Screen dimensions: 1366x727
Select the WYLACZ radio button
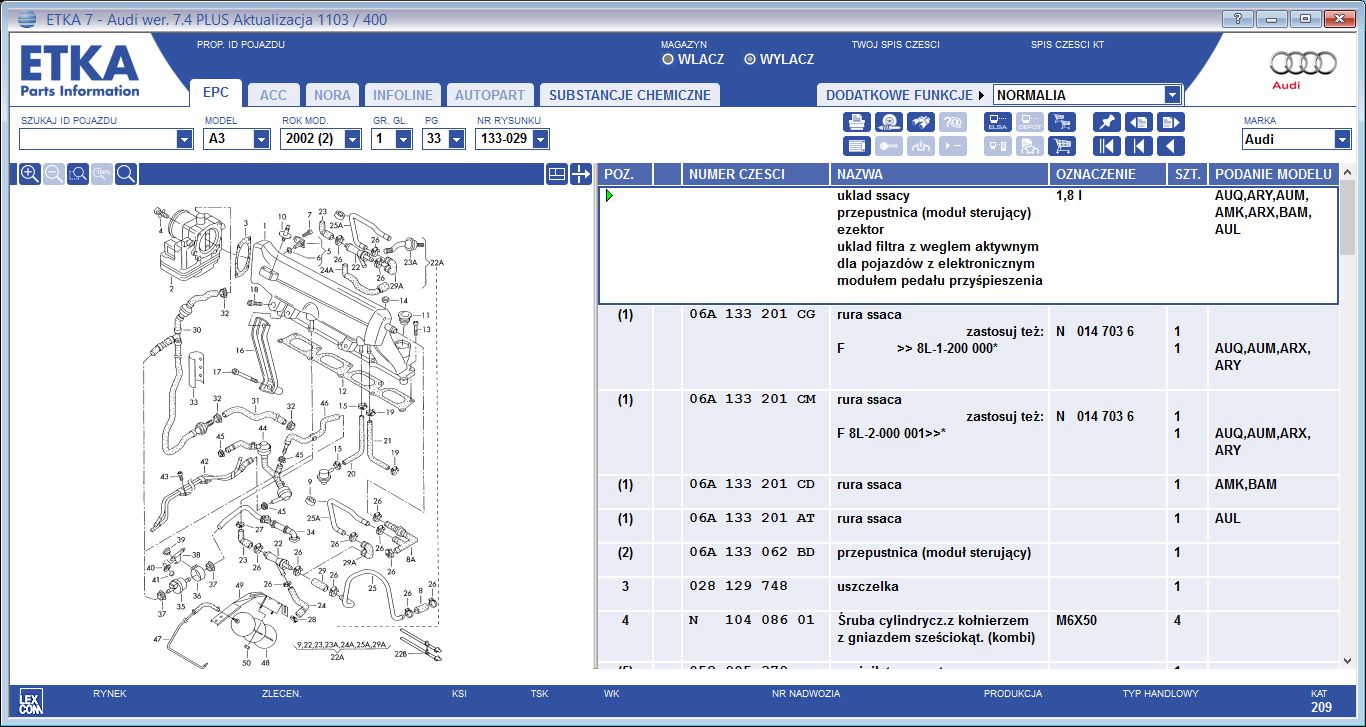(750, 59)
